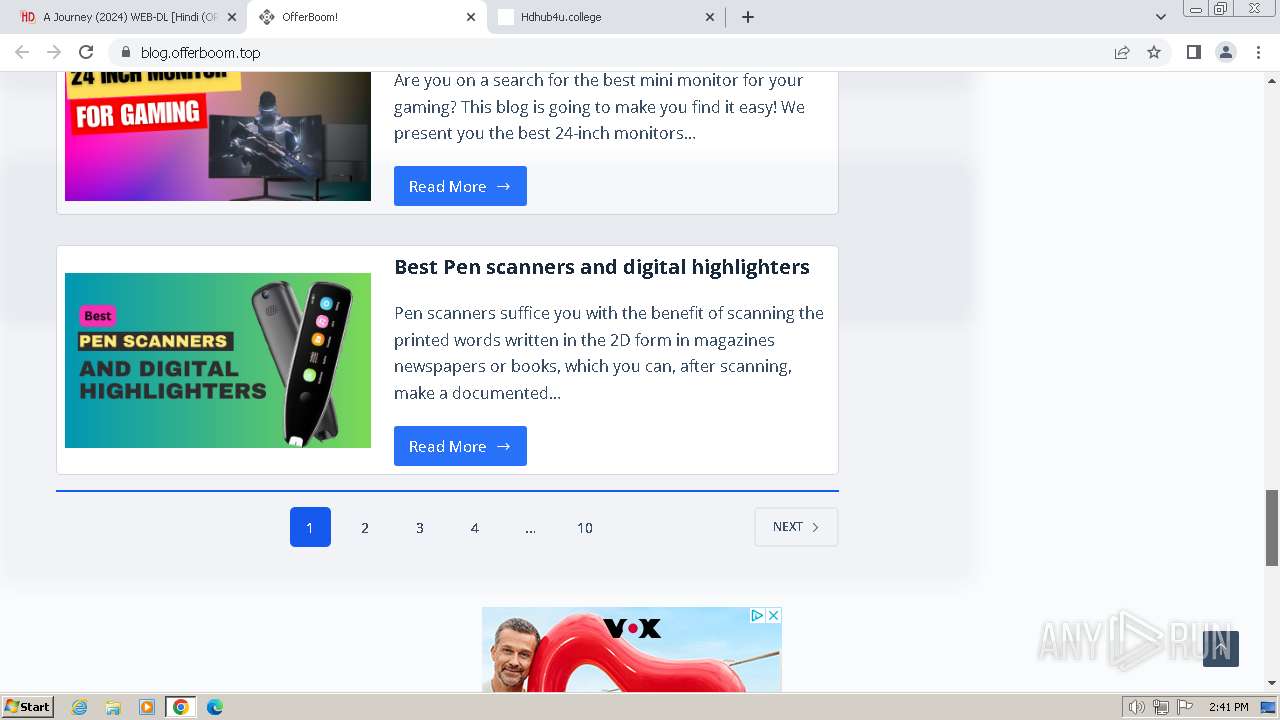Go forward with the browser forward arrow
1280x720 pixels.
(x=54, y=52)
